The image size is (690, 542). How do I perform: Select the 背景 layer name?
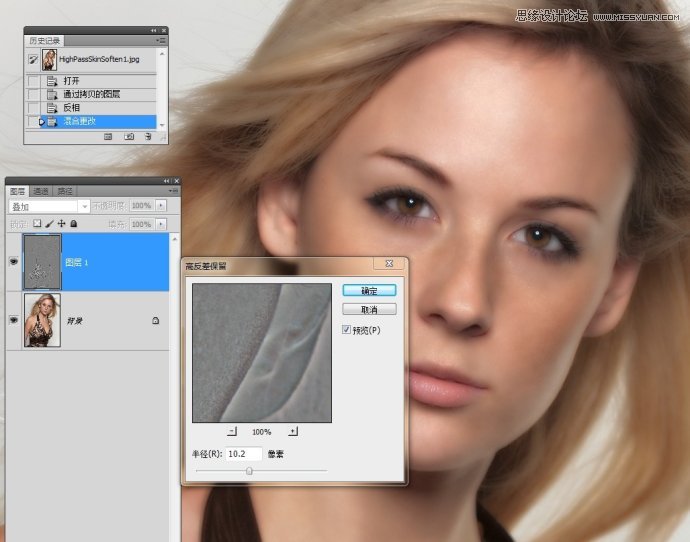point(74,321)
